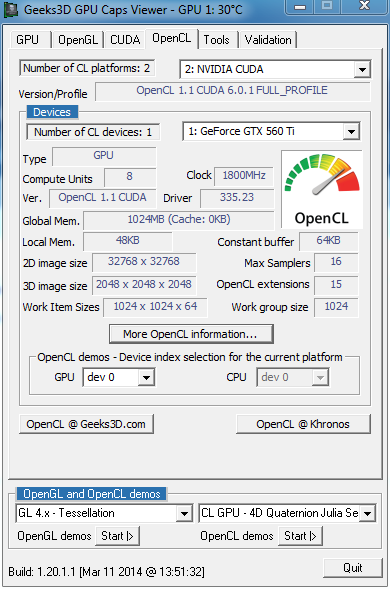Click the OpenCL extensions value 15
Viewport: 390px width, 589px height.
pos(336,285)
